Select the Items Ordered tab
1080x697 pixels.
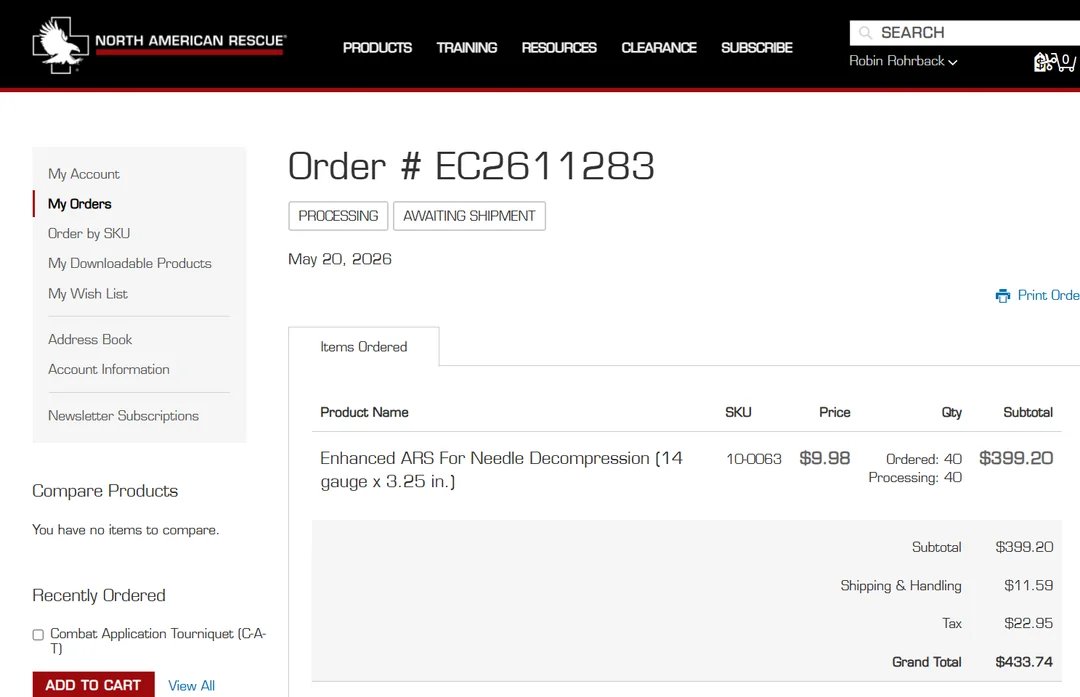pos(364,346)
